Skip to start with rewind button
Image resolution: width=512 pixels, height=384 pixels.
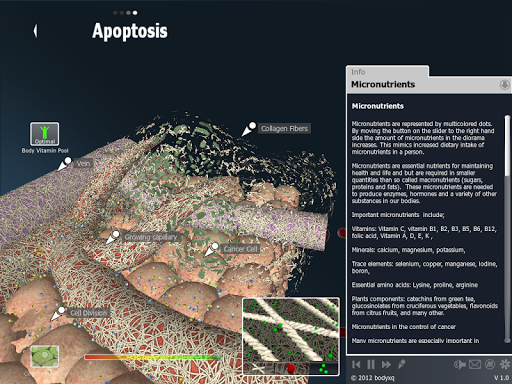356,364
